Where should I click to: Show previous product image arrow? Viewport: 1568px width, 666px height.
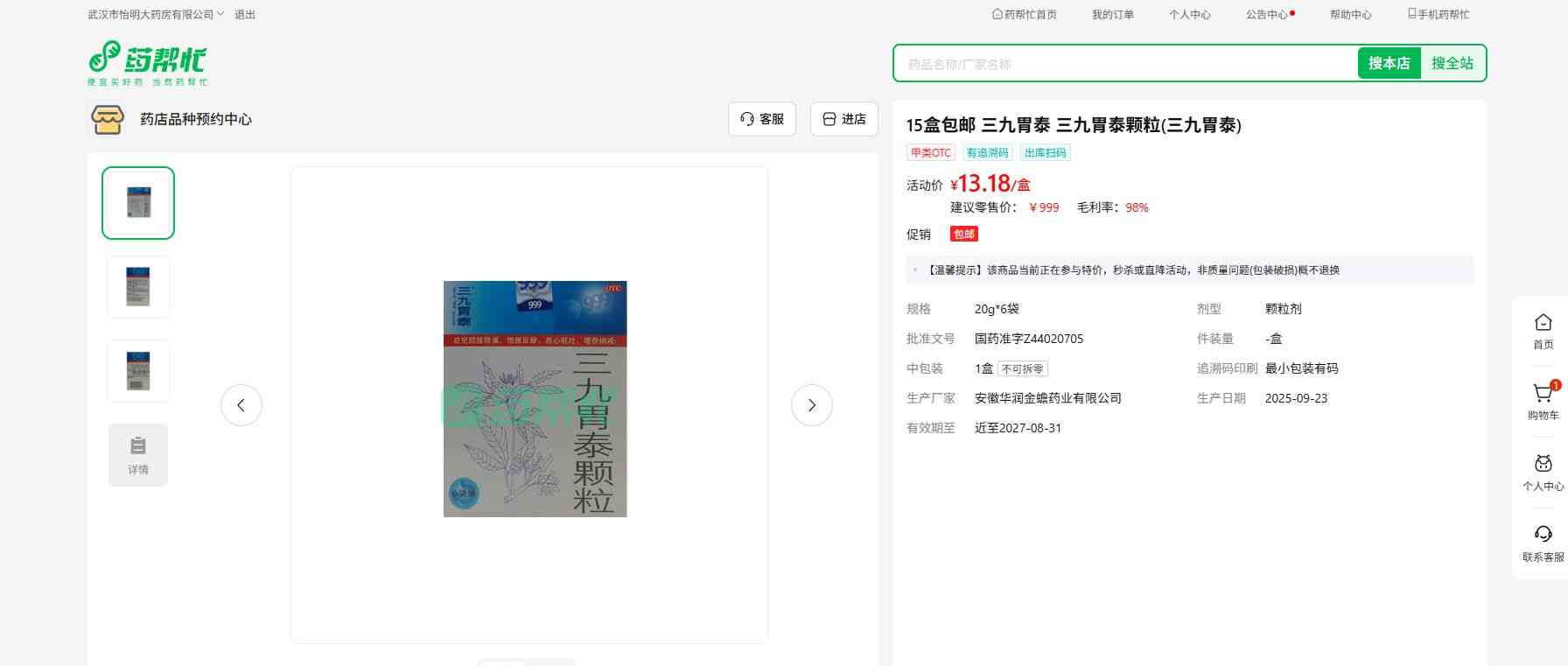pos(241,405)
